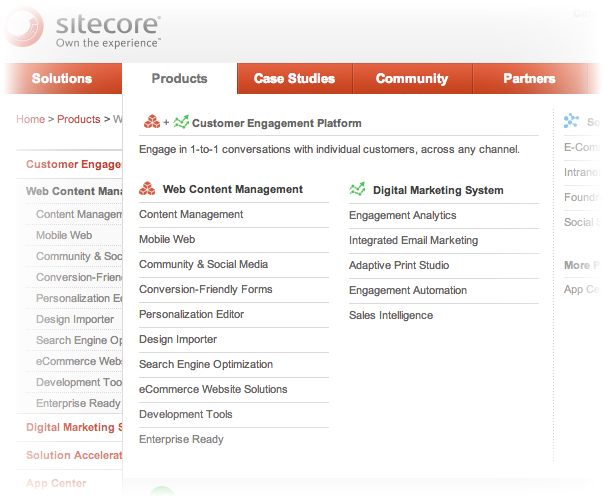Viewport: 605px width, 500px height.
Task: Click the sitecore wordmark text
Action: point(108,24)
